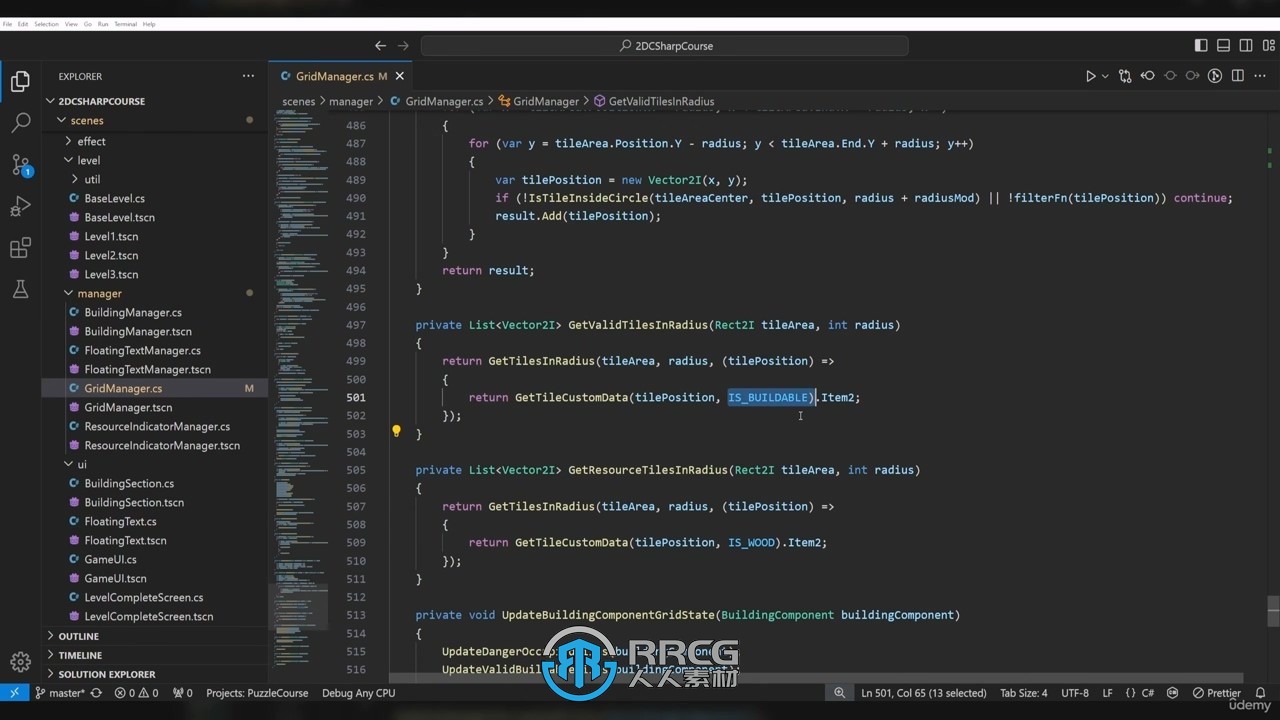Open the Explorer view in activity bar
Image resolution: width=1280 pixels, height=720 pixels.
click(20, 82)
